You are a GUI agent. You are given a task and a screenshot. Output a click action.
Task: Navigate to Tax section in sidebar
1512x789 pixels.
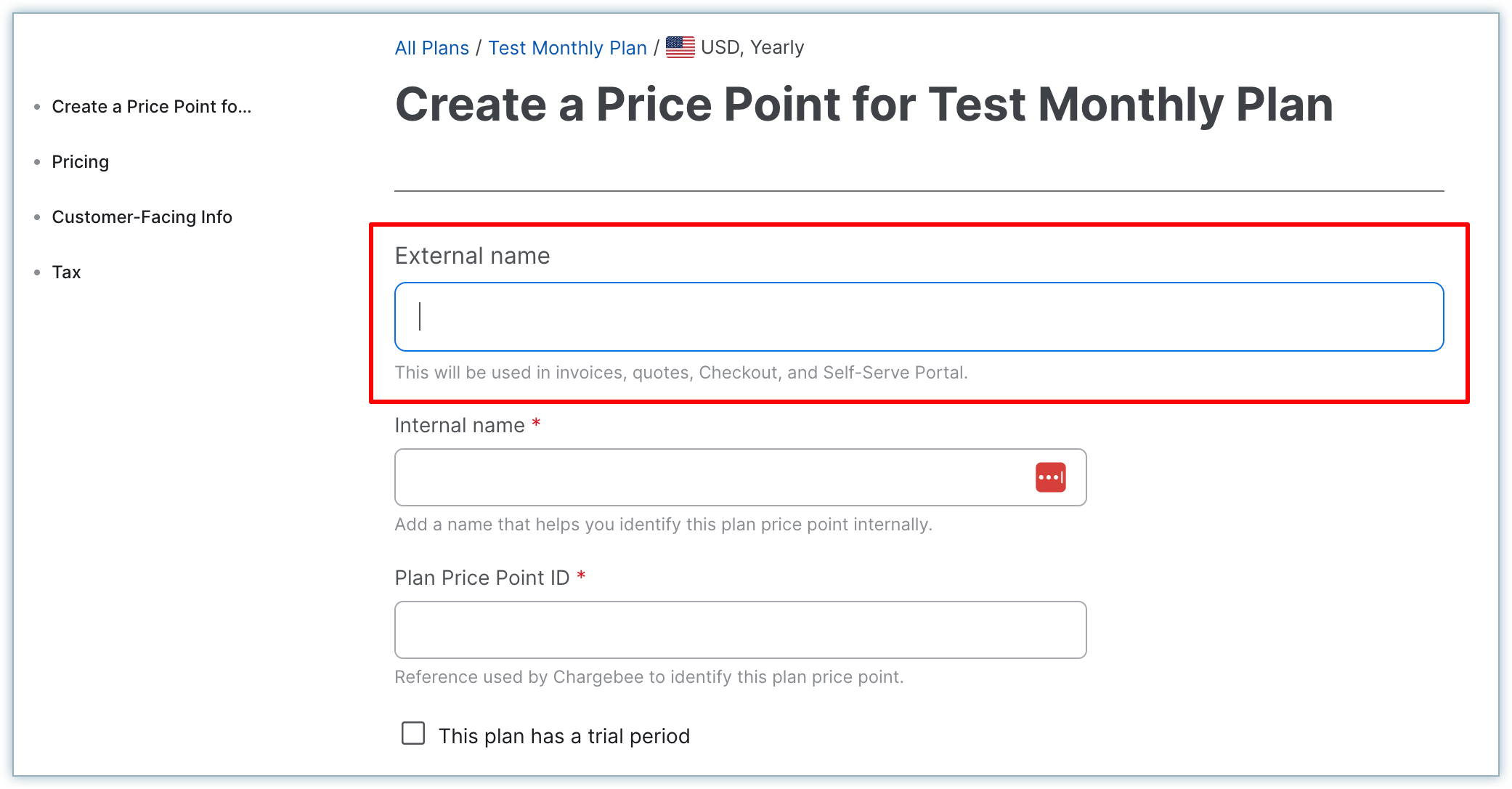66,272
